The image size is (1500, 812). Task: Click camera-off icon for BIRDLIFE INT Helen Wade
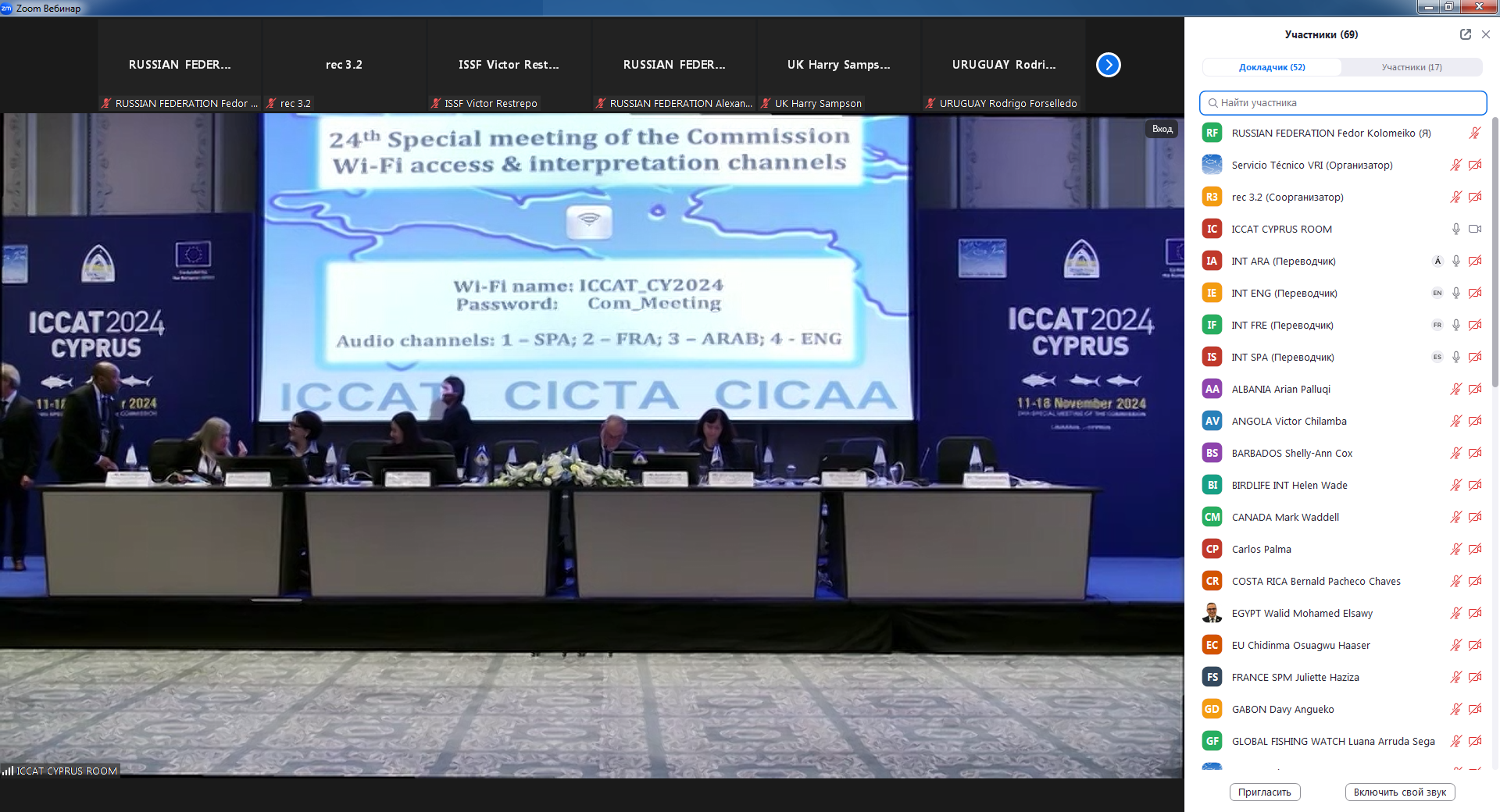click(x=1474, y=485)
